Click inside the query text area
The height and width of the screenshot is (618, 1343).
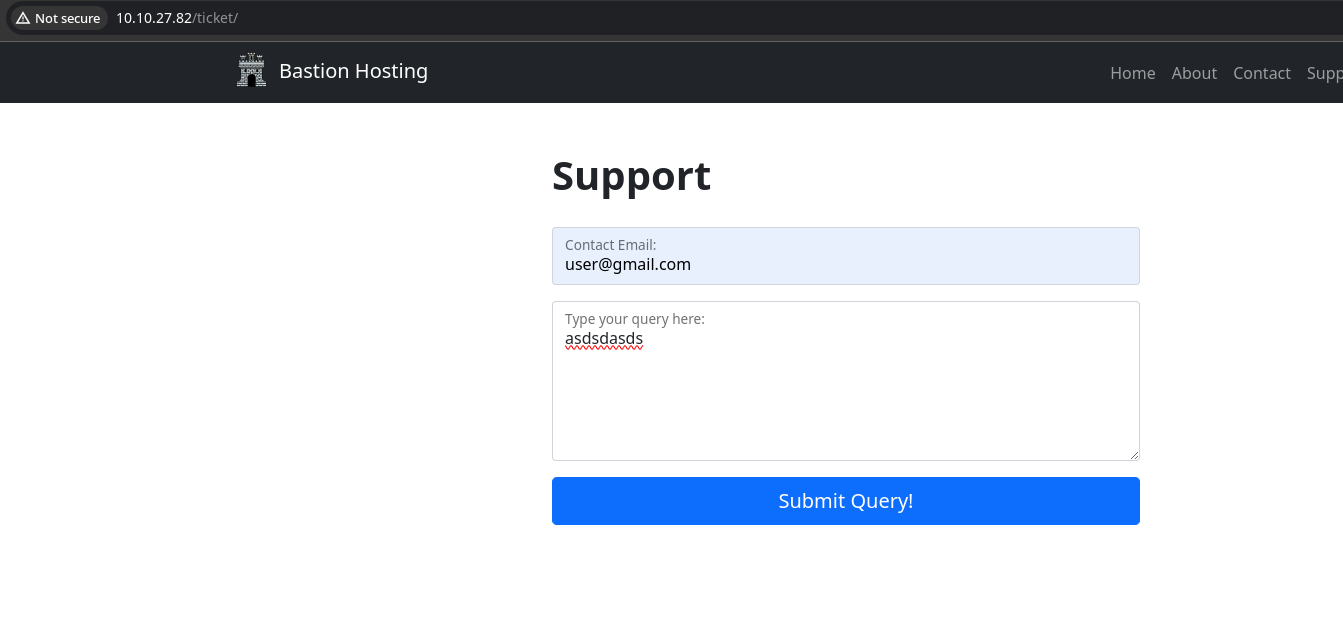tap(845, 400)
